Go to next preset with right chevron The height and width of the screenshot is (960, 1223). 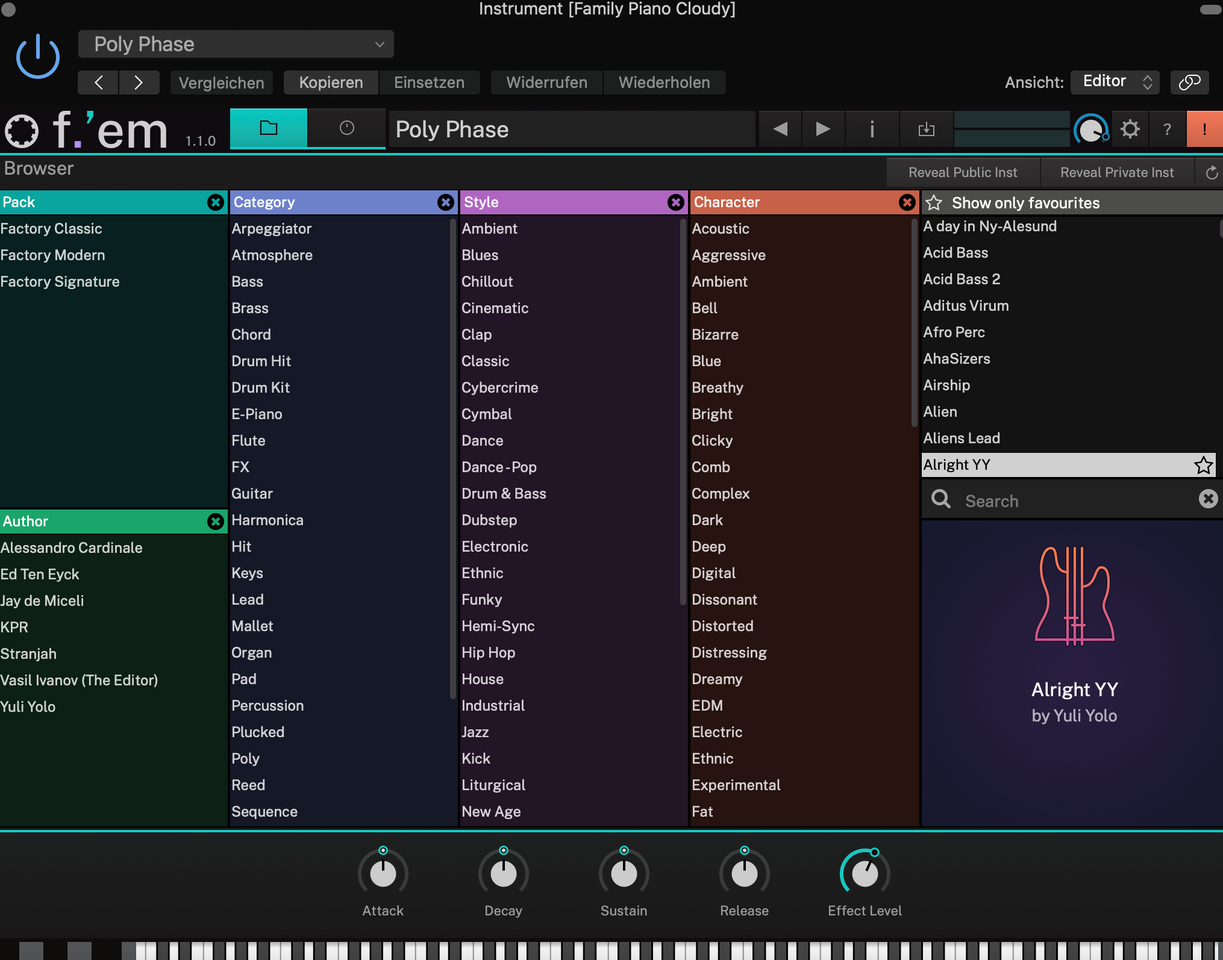138,83
